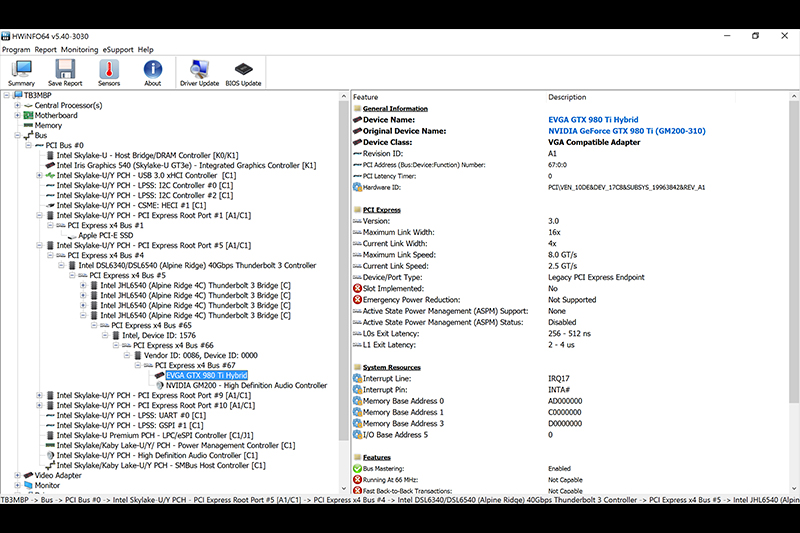Click the EVGA GTX 980 Ti Hybrid device name link
800x533 pixels.
coord(594,119)
